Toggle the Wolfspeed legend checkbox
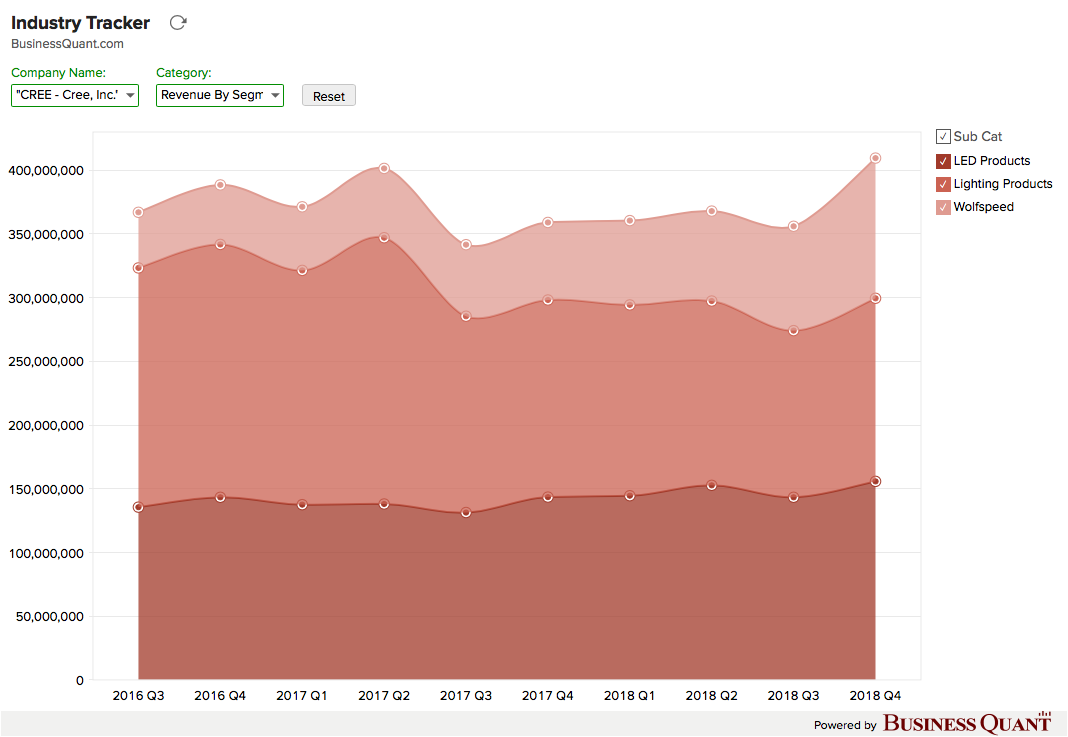 943,208
